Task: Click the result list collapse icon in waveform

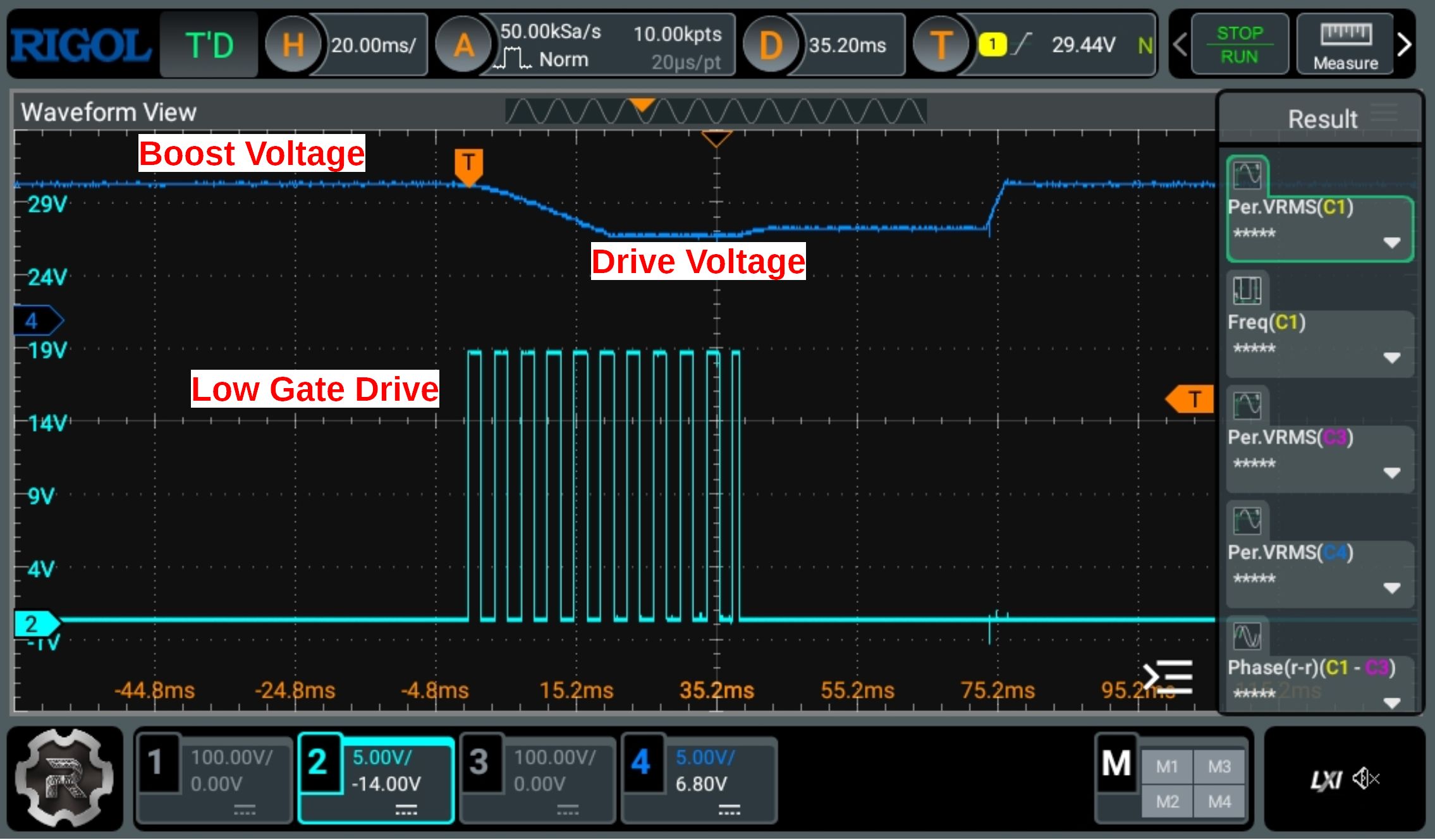Action: point(1168,678)
